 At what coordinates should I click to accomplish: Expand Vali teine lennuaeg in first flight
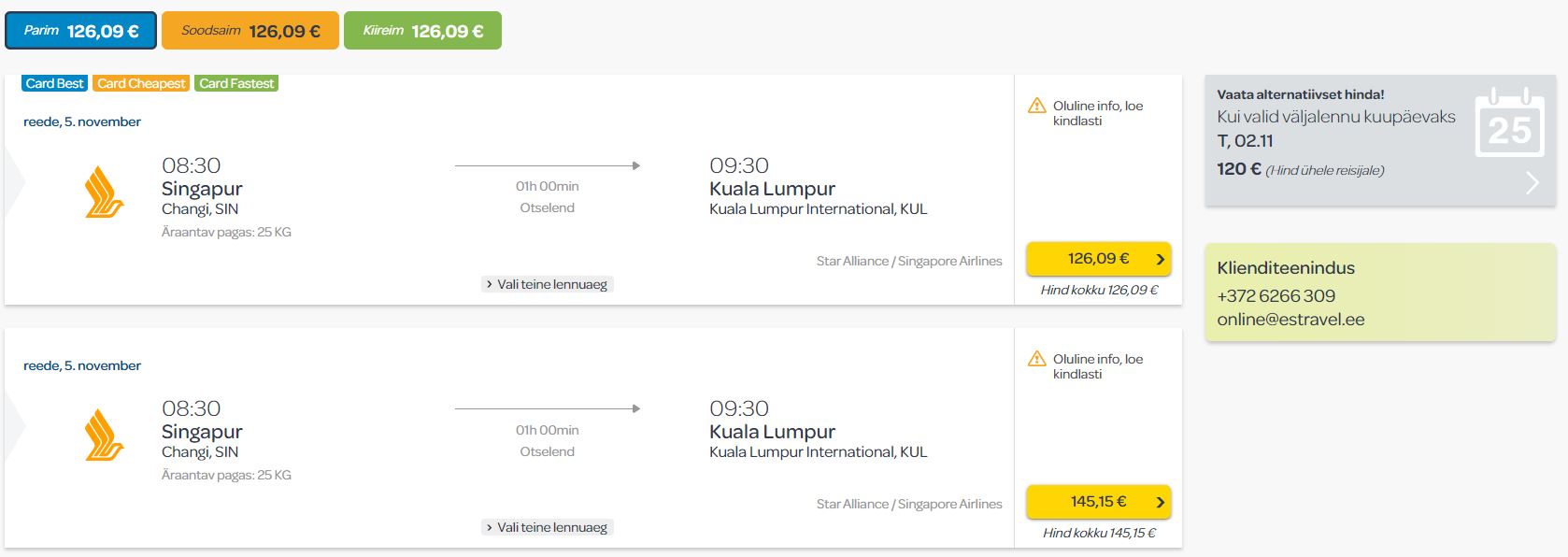548,284
